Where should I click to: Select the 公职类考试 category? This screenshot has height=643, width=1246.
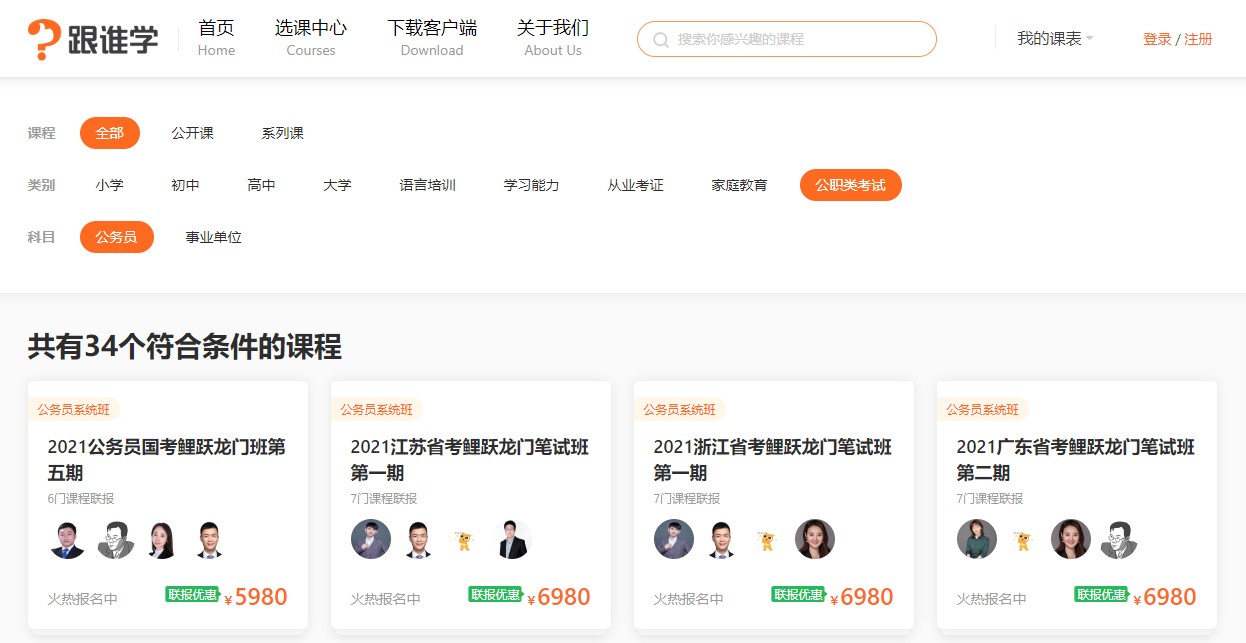coord(851,184)
